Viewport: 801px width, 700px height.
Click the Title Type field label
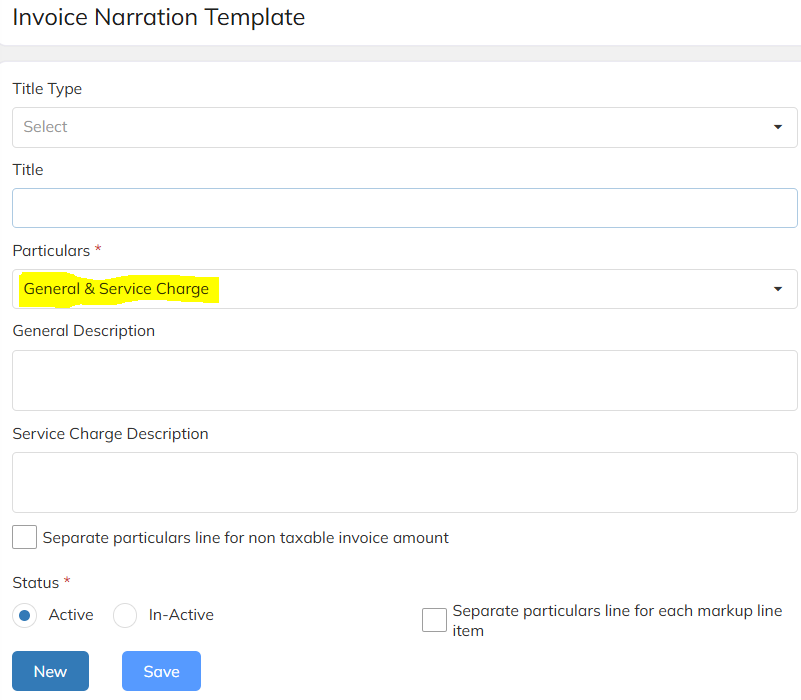(47, 89)
